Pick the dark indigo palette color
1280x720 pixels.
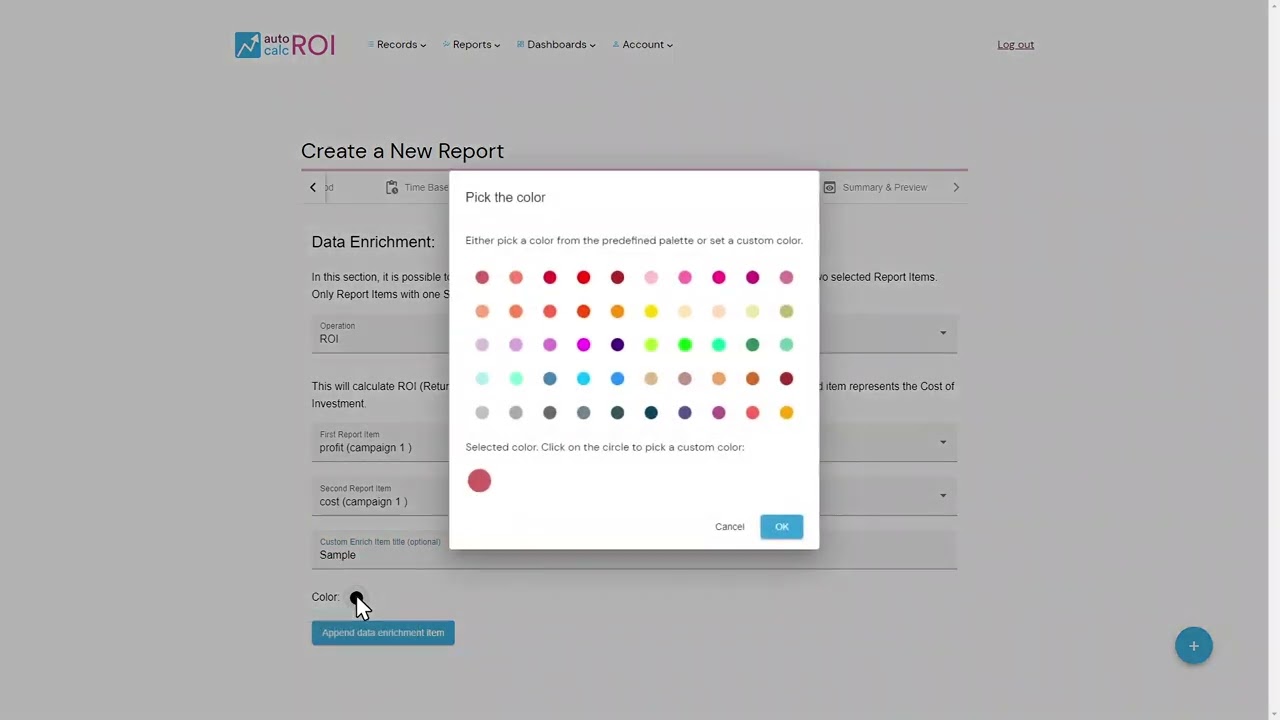[617, 345]
